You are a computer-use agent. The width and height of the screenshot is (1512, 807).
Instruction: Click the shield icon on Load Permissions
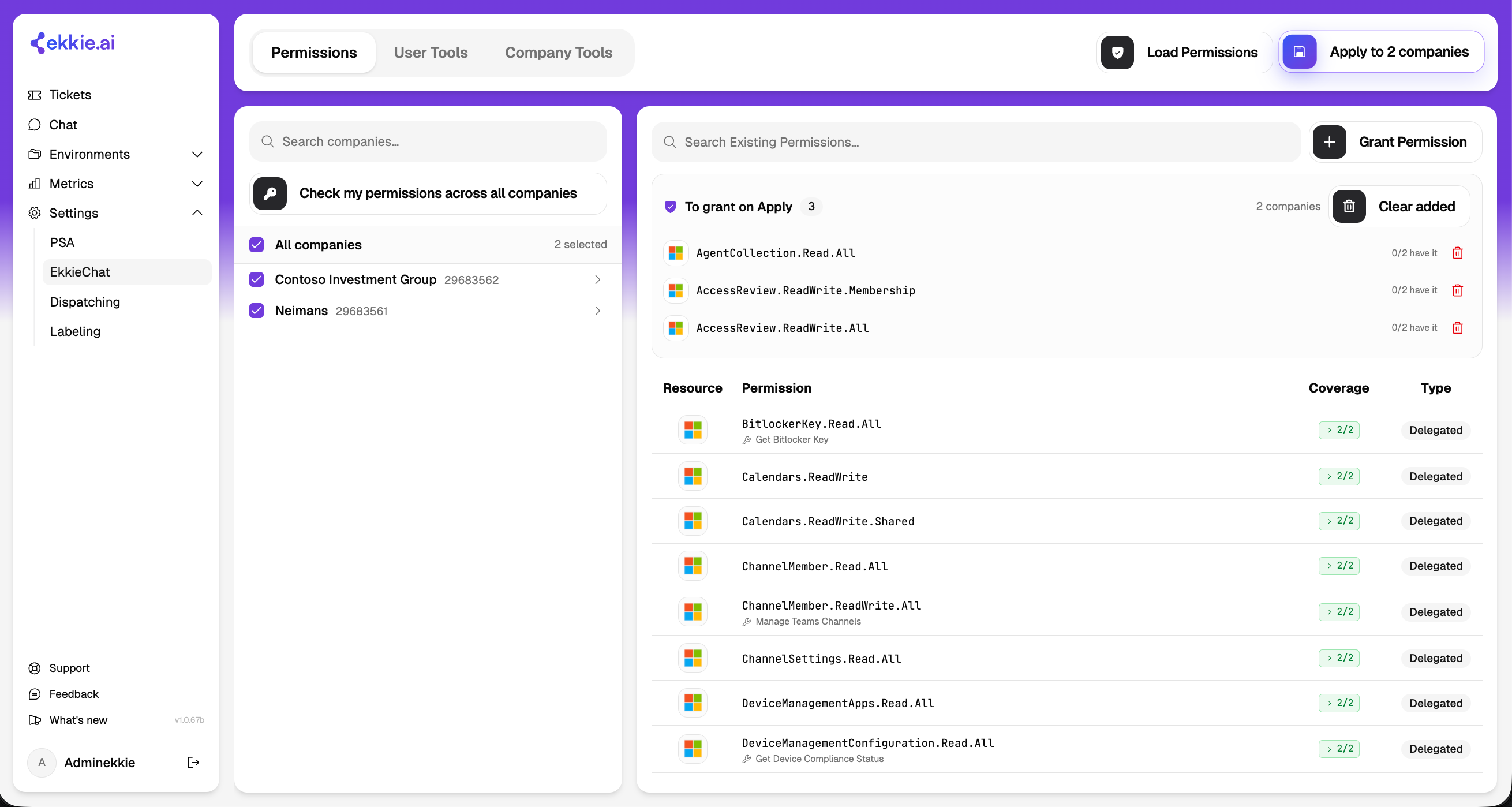(1118, 53)
